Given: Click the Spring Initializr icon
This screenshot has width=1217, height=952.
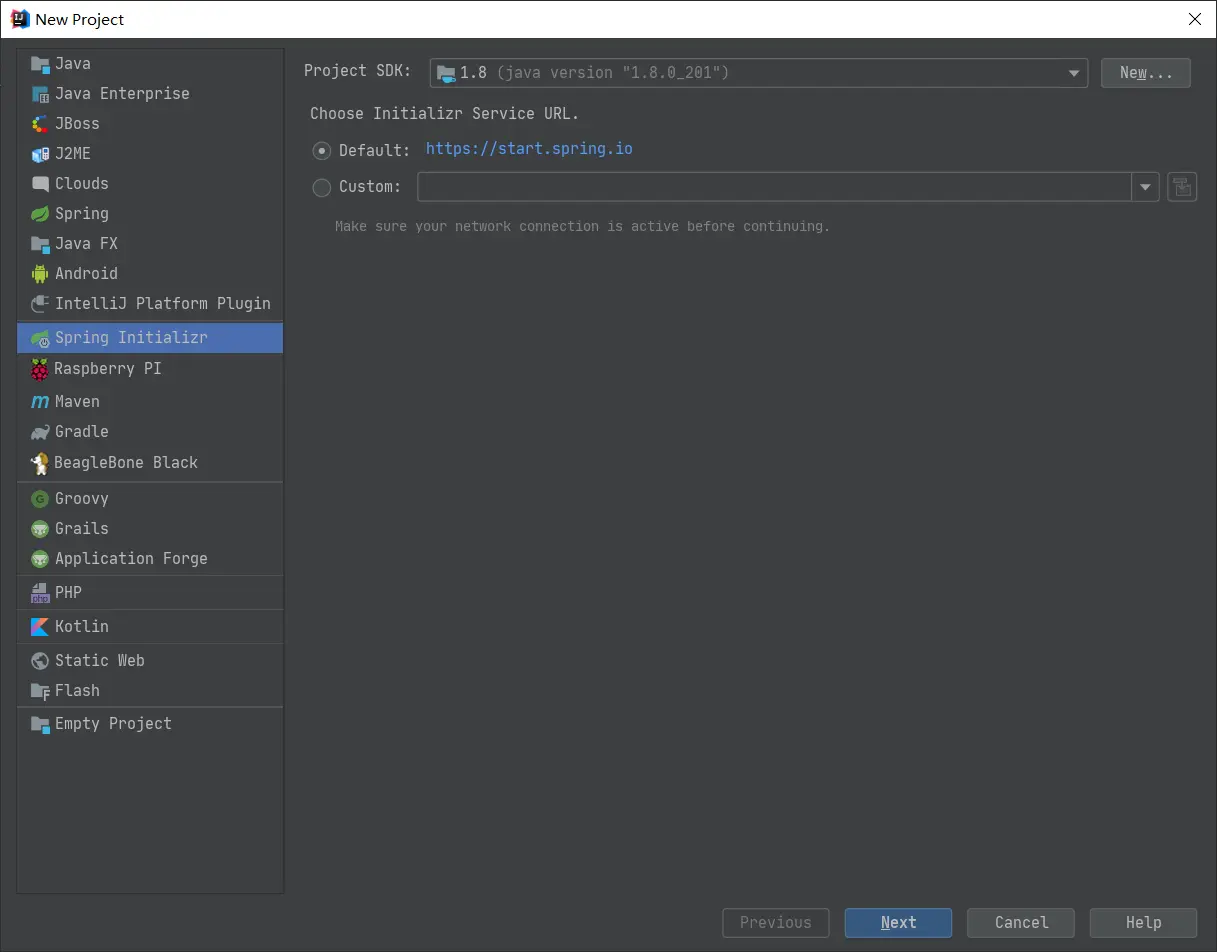Looking at the screenshot, I should [40, 338].
